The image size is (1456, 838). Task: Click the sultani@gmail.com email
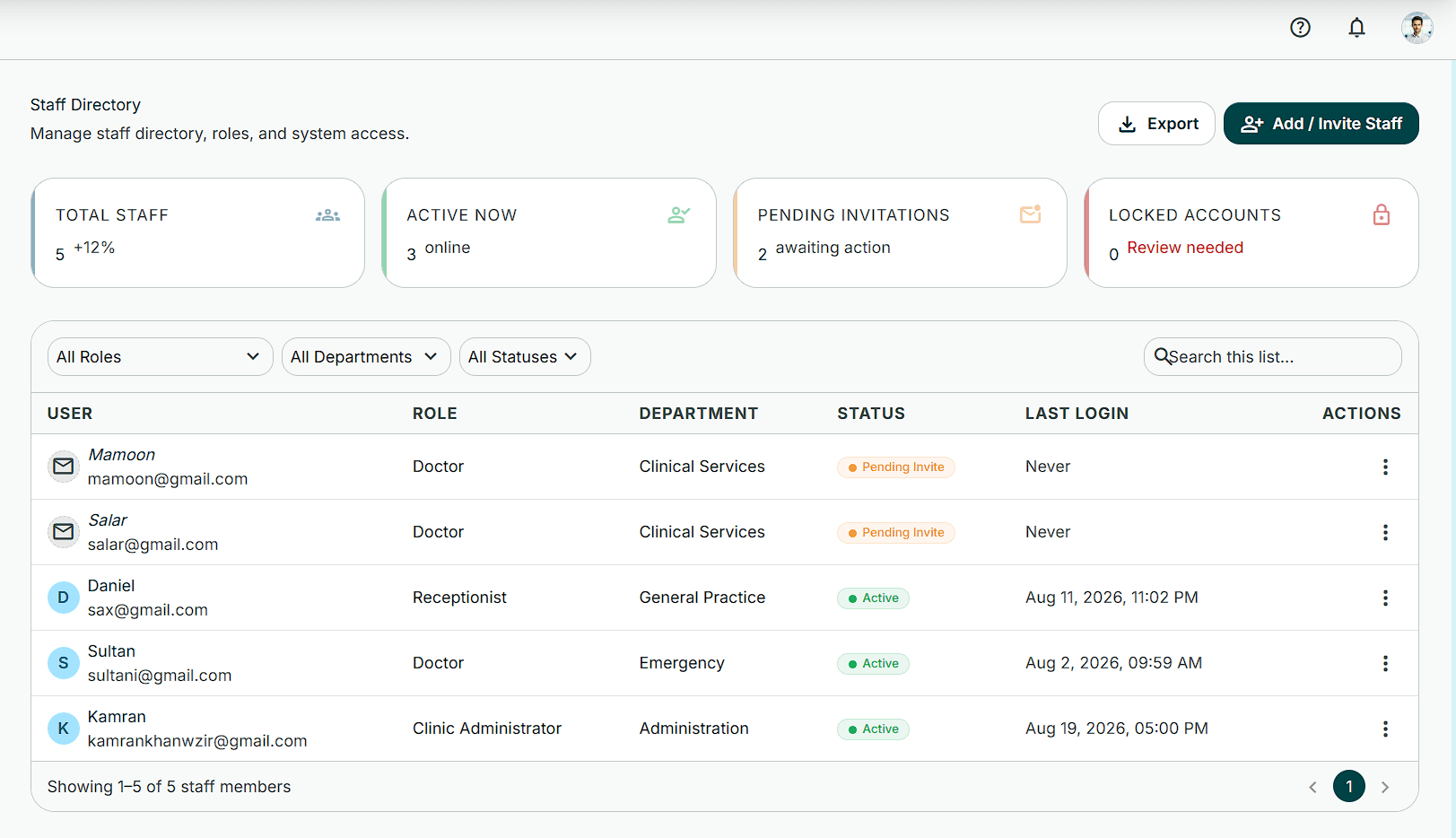pyautogui.click(x=160, y=676)
